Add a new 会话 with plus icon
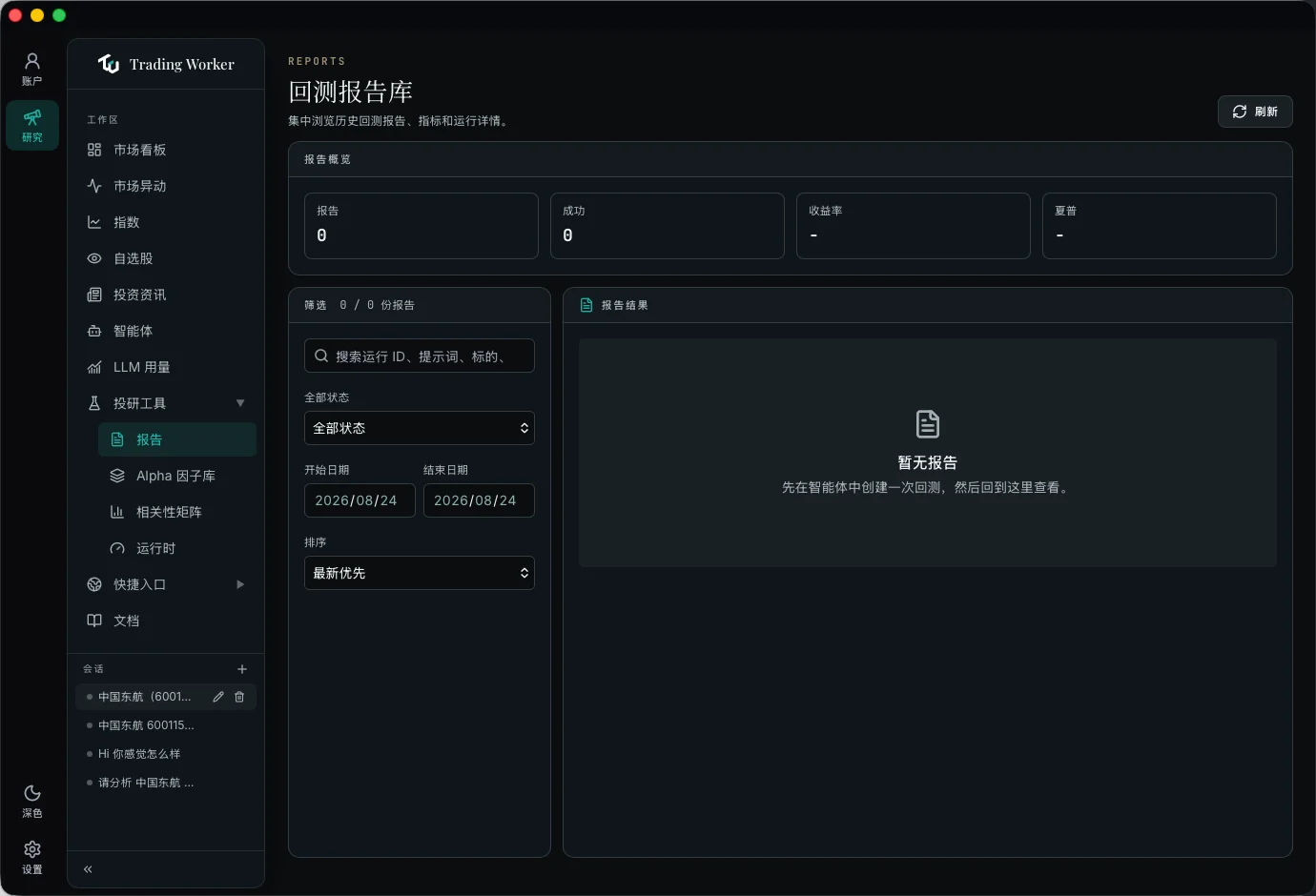1316x896 pixels. click(242, 669)
